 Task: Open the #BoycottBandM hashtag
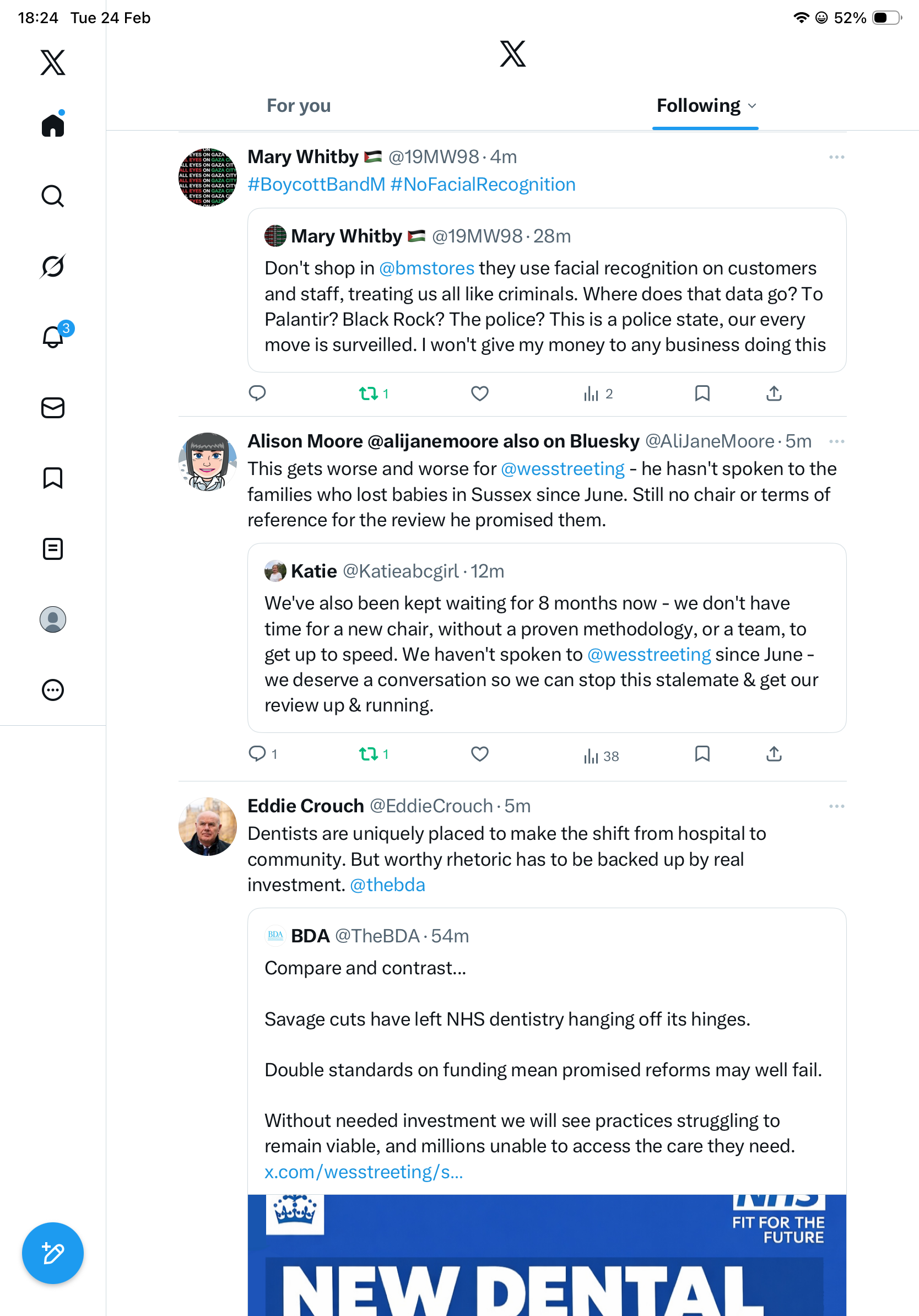(316, 185)
